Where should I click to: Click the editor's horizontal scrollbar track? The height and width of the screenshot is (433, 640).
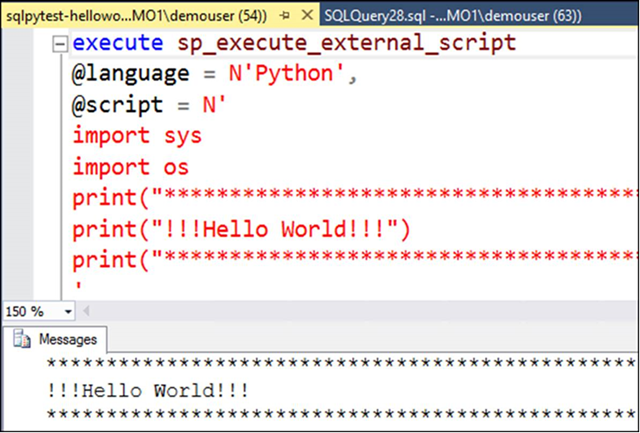click(x=350, y=311)
